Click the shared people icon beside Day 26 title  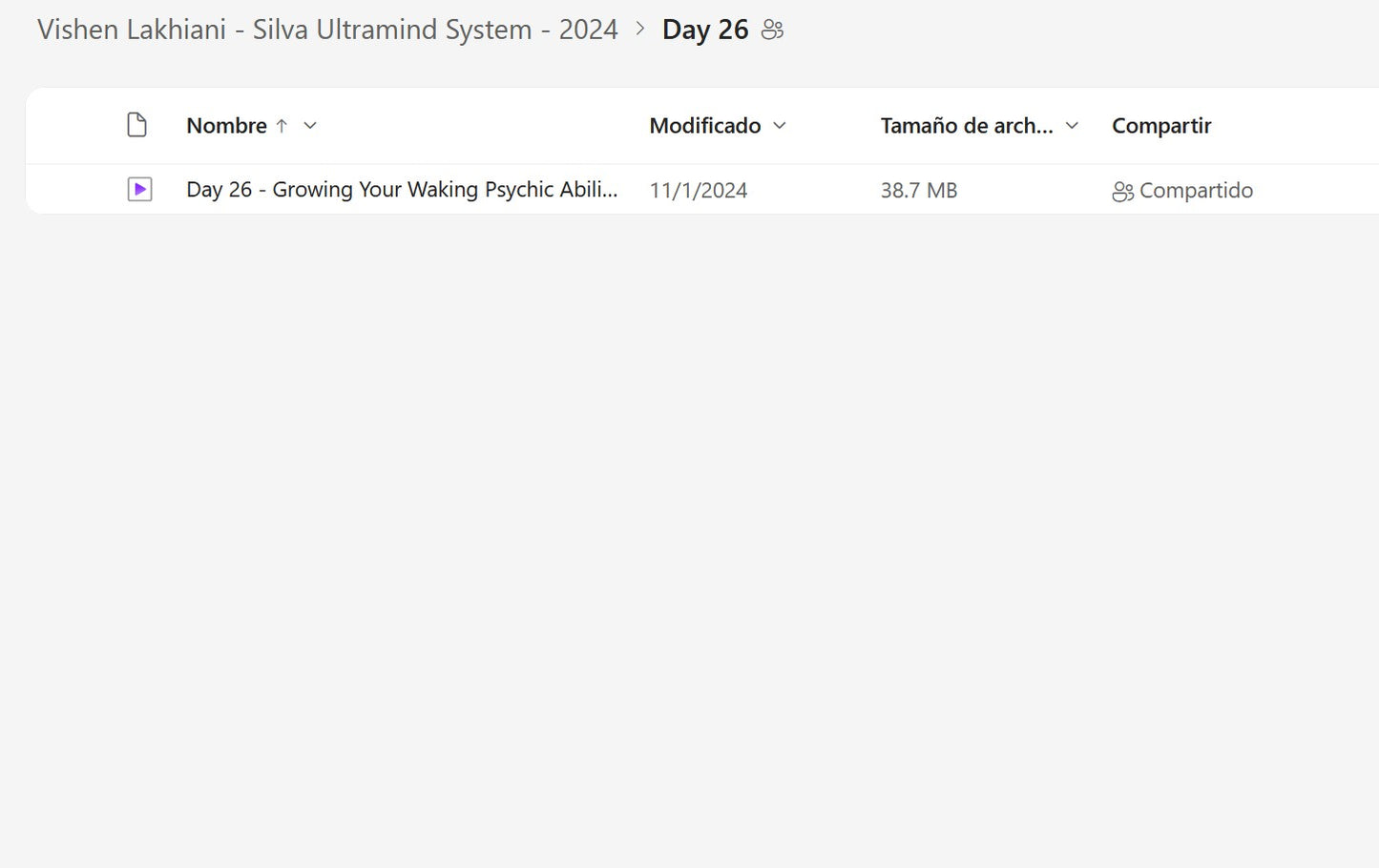tap(772, 31)
